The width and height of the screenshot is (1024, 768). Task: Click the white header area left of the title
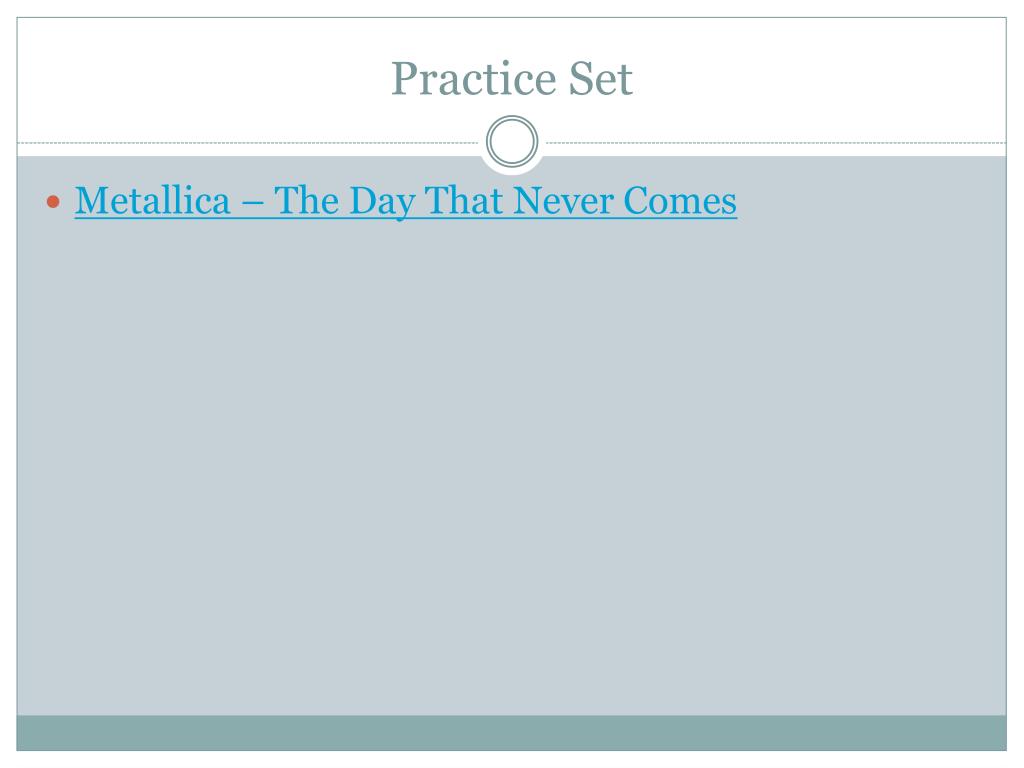(x=202, y=78)
